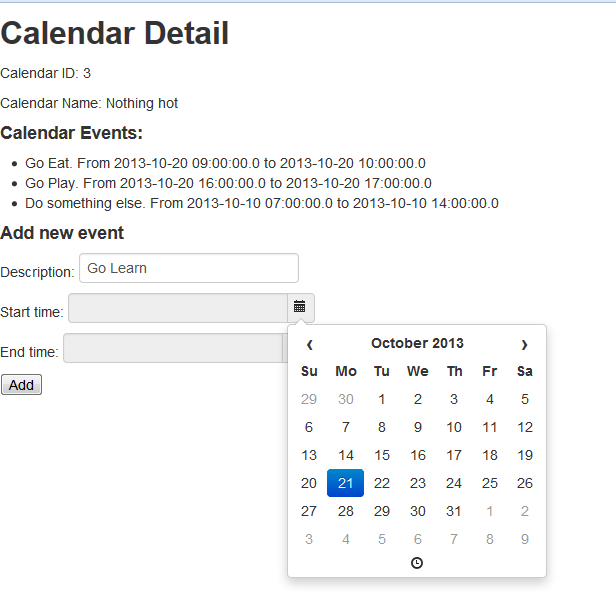The image size is (616, 603).
Task: Select greyed-out September 29 date
Action: pyautogui.click(x=309, y=399)
